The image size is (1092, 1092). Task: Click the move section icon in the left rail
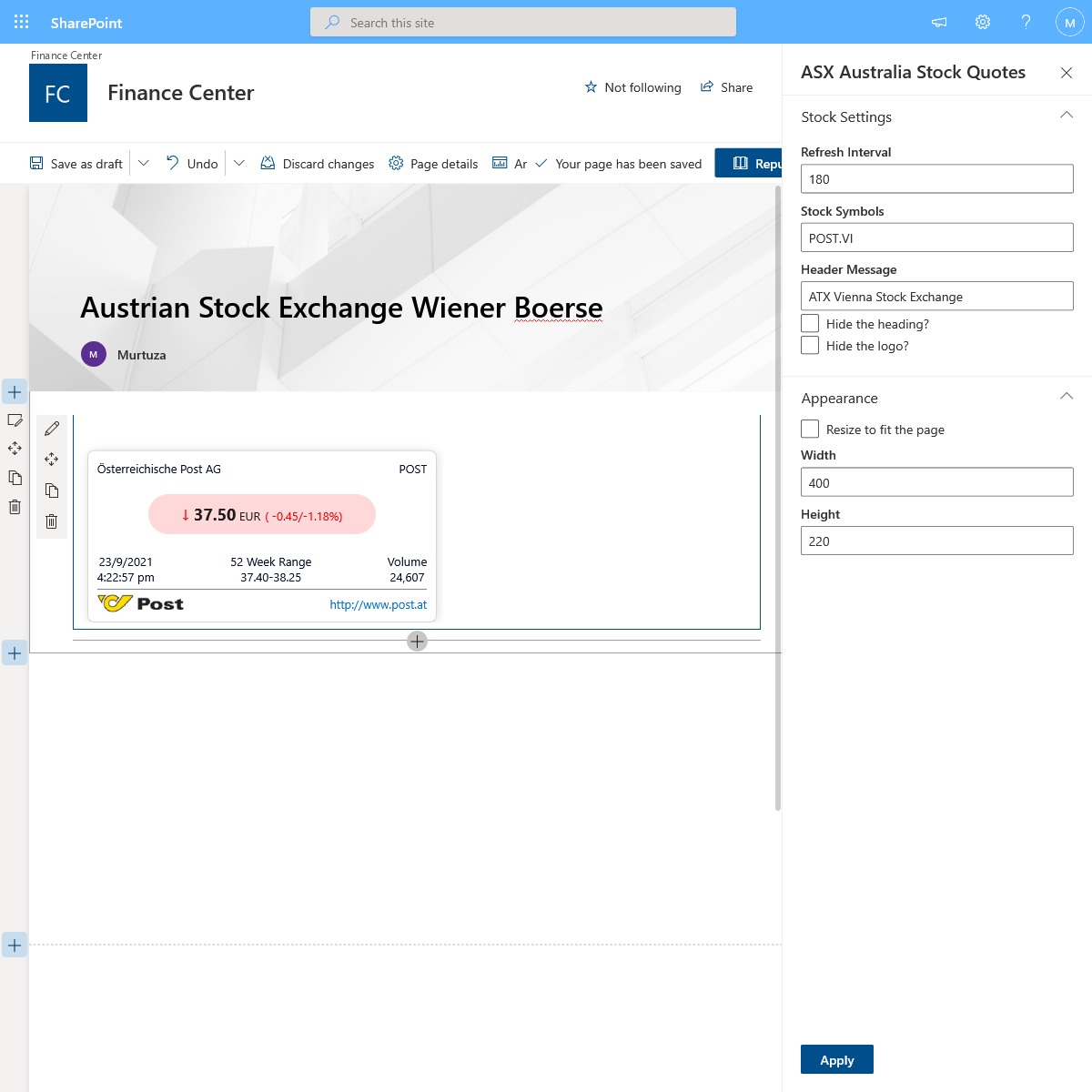(x=15, y=449)
